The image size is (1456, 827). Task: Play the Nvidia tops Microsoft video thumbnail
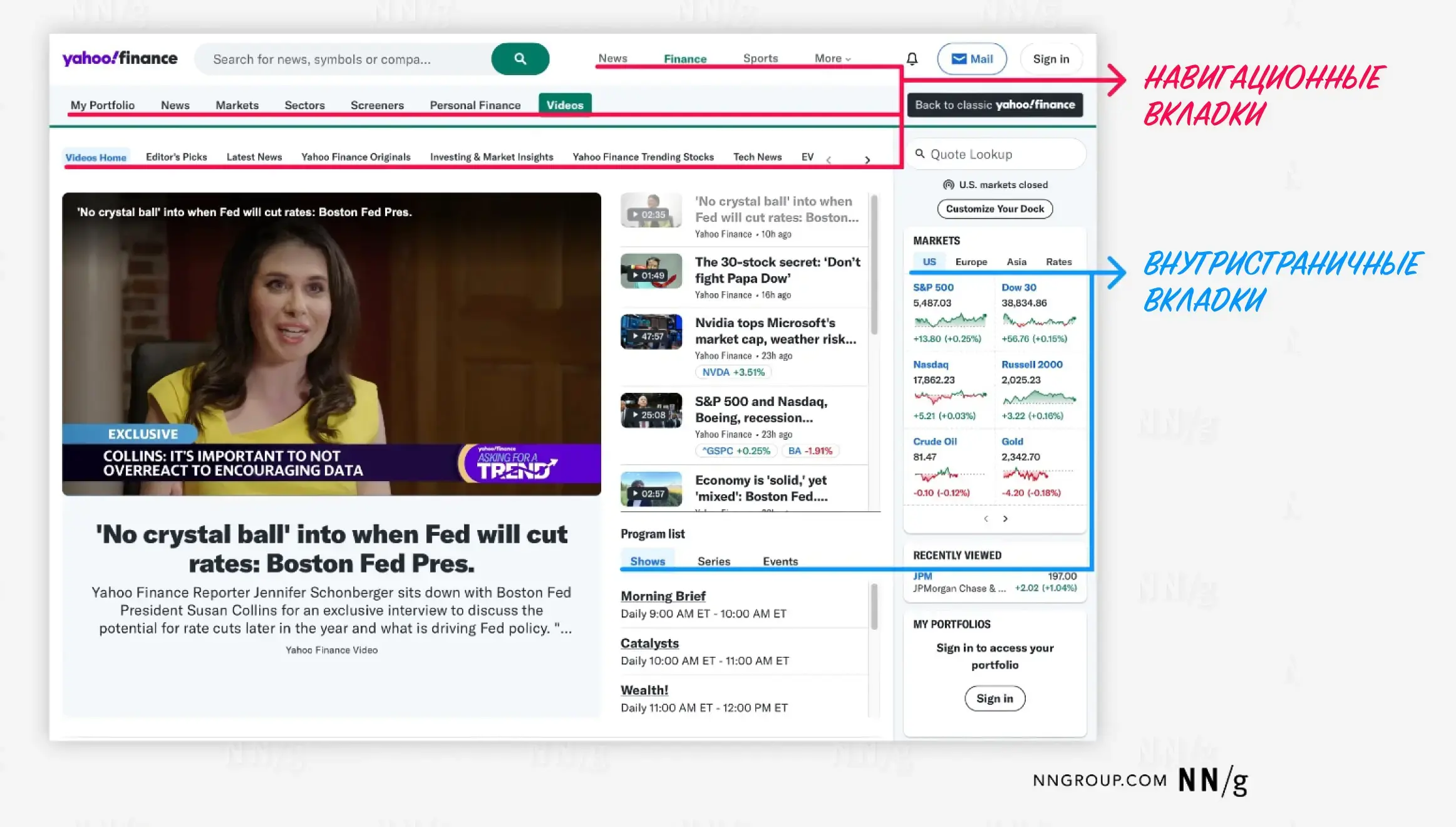click(651, 332)
